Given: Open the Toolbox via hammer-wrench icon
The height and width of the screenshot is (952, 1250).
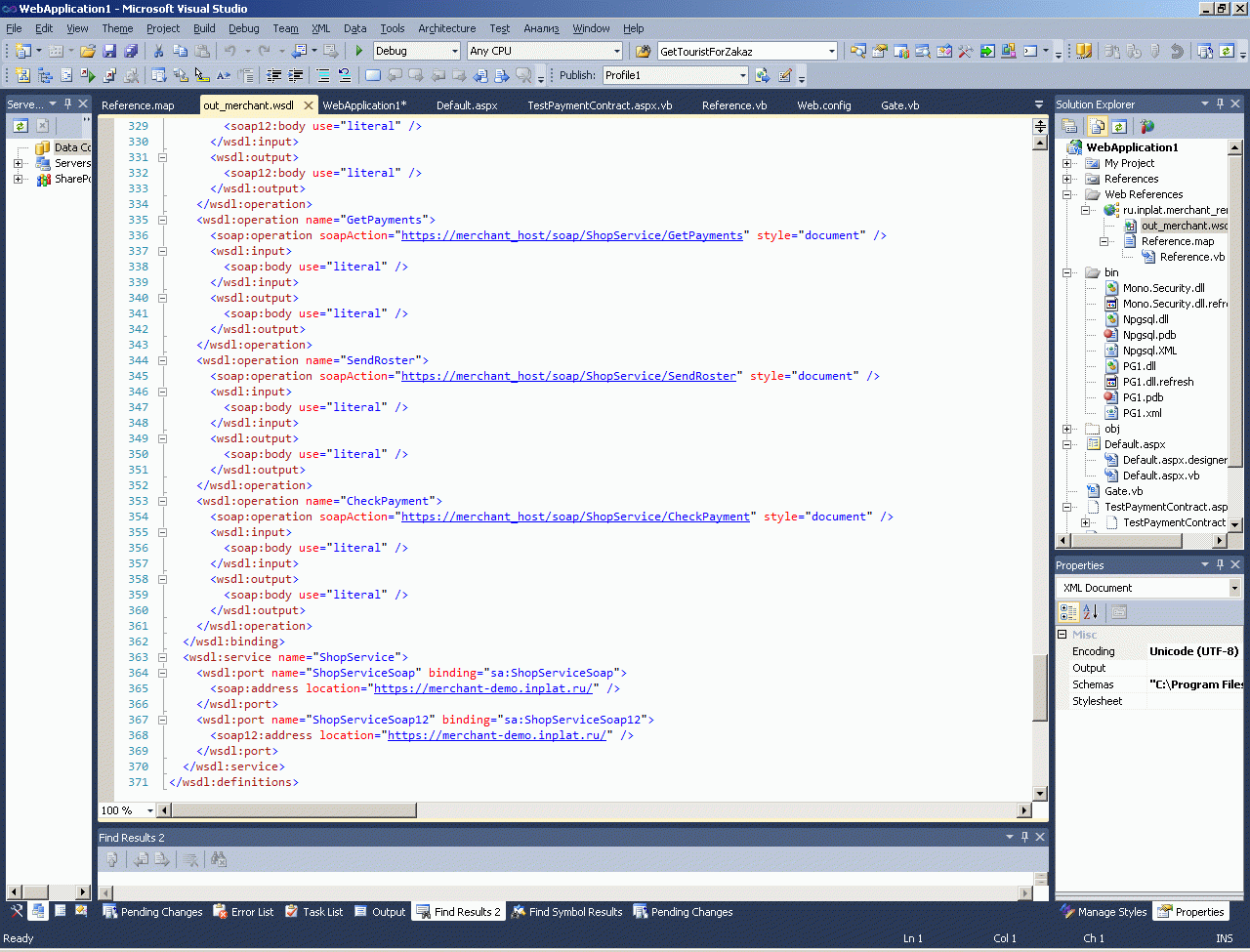Looking at the screenshot, I should tap(966, 51).
